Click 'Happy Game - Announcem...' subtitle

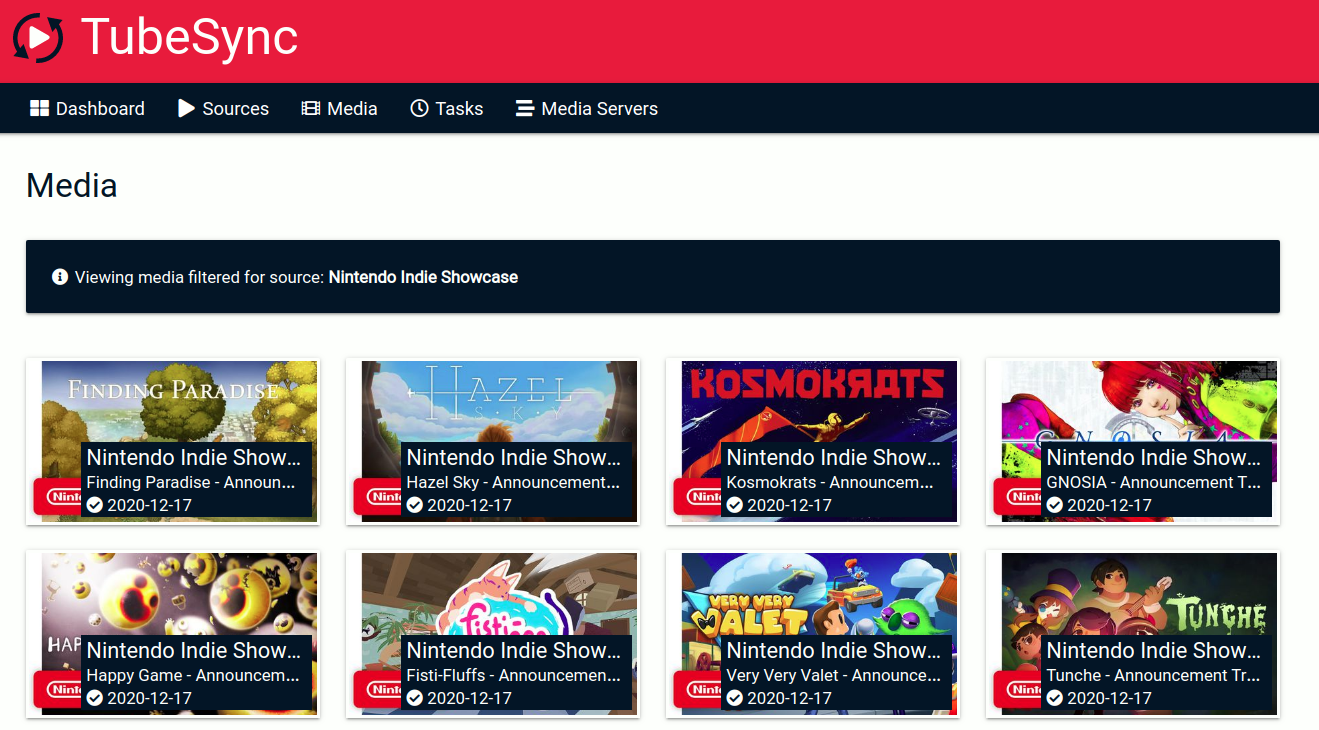[193, 675]
